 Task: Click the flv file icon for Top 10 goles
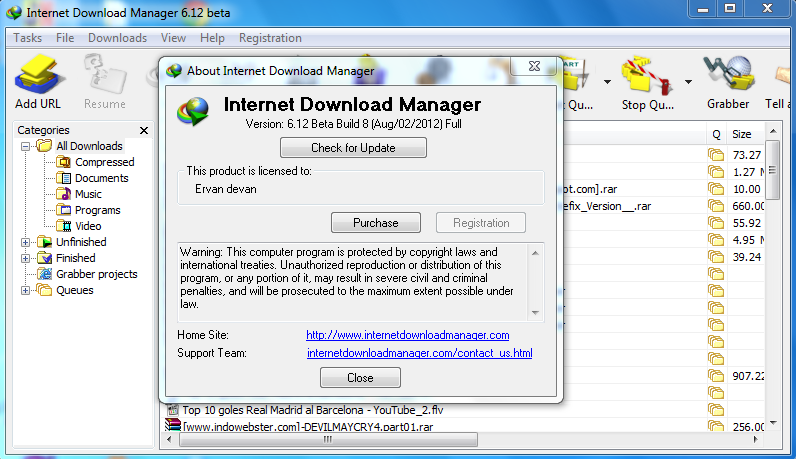173,410
